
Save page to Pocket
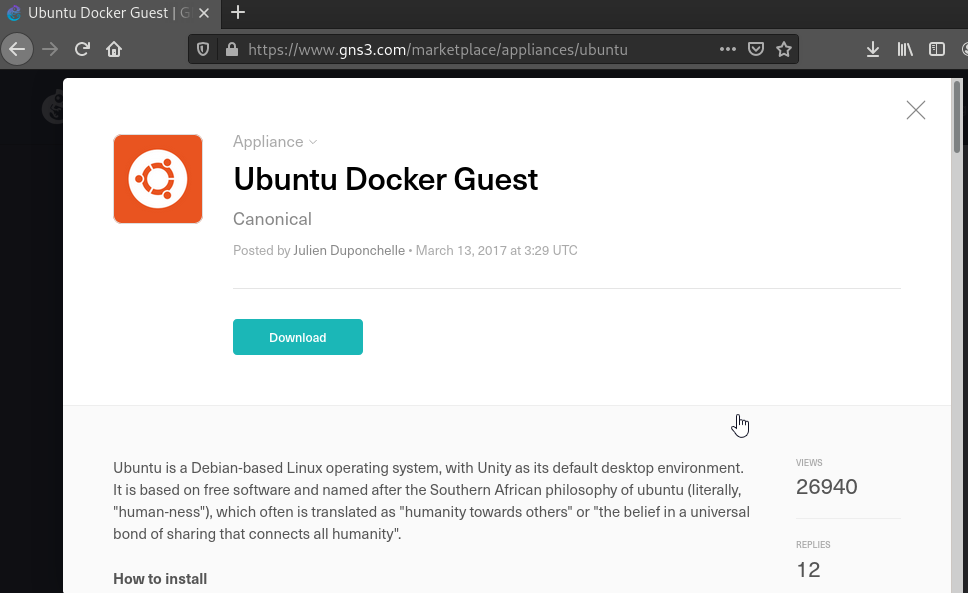[x=756, y=49]
